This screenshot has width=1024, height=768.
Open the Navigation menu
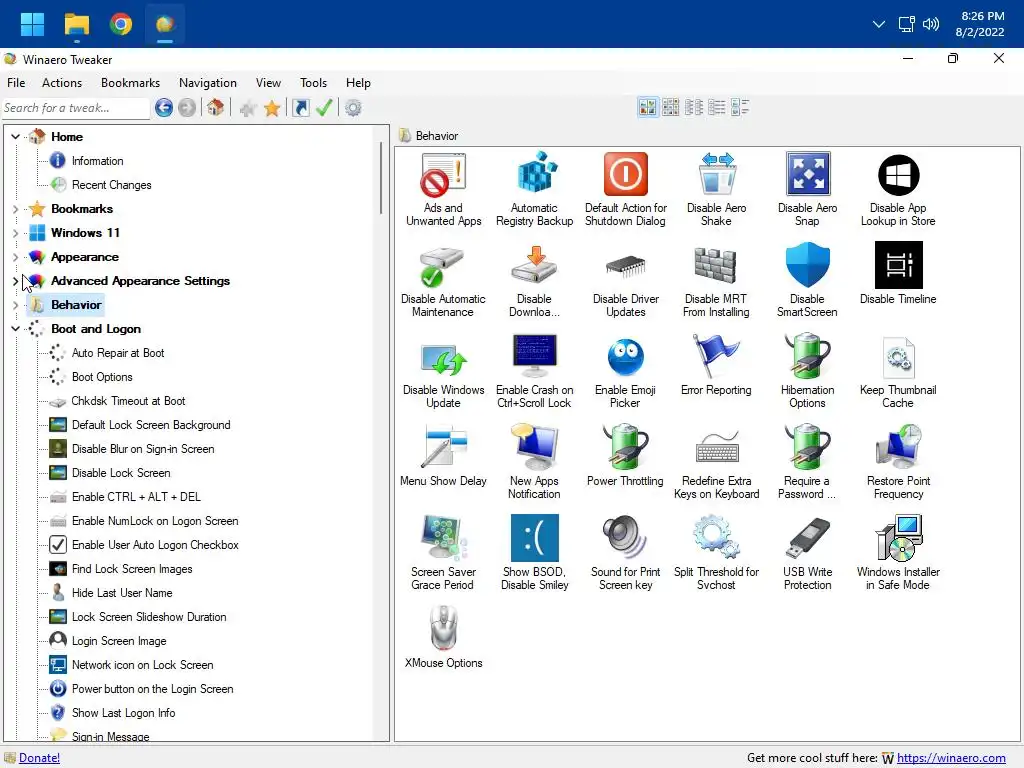click(x=208, y=83)
